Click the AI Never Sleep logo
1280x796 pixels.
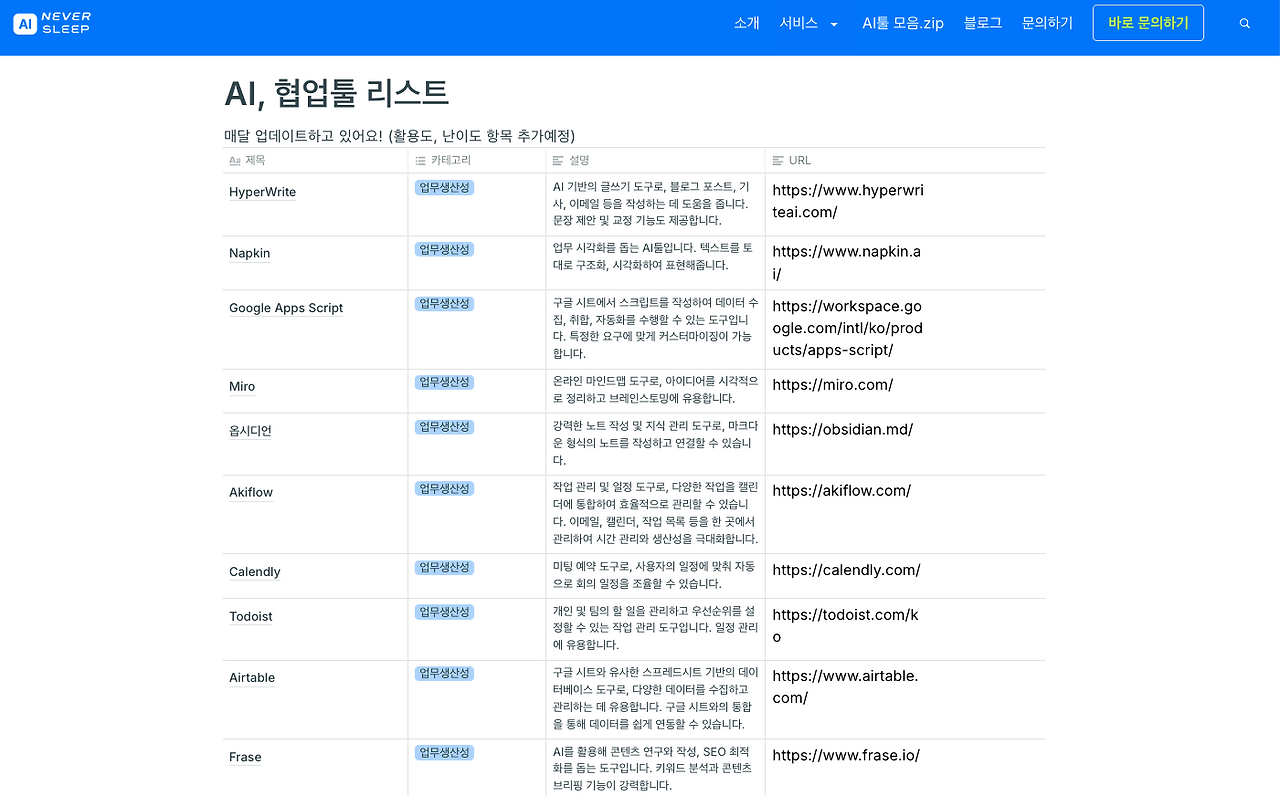52,23
